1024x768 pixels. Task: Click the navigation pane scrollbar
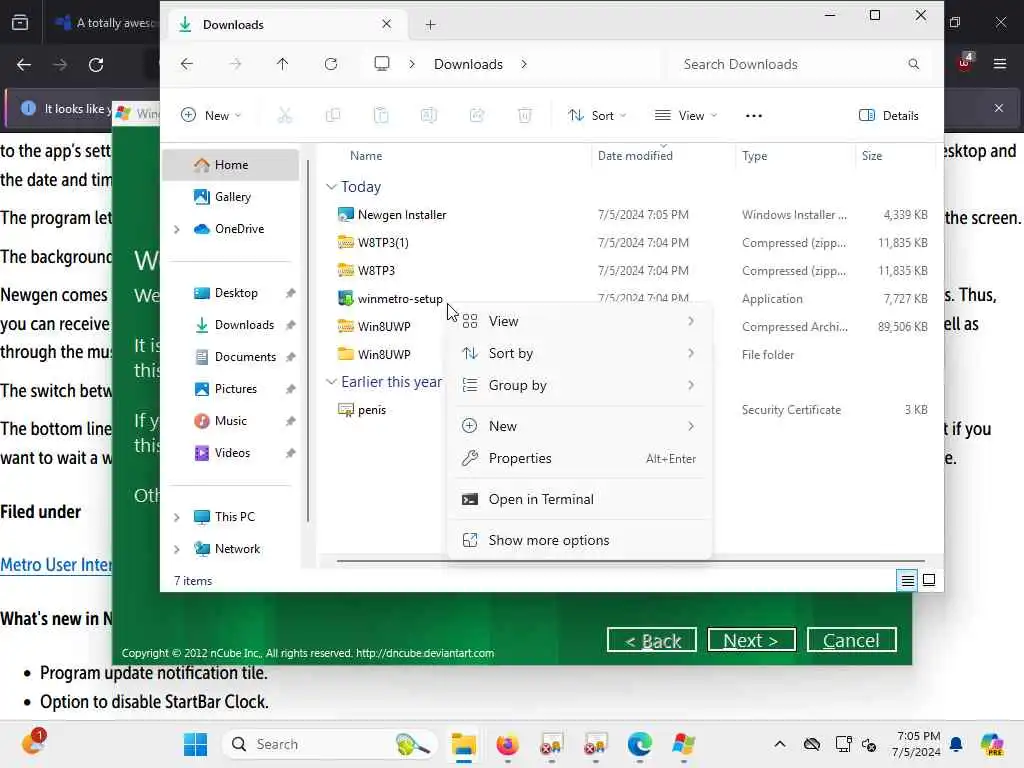(x=308, y=340)
